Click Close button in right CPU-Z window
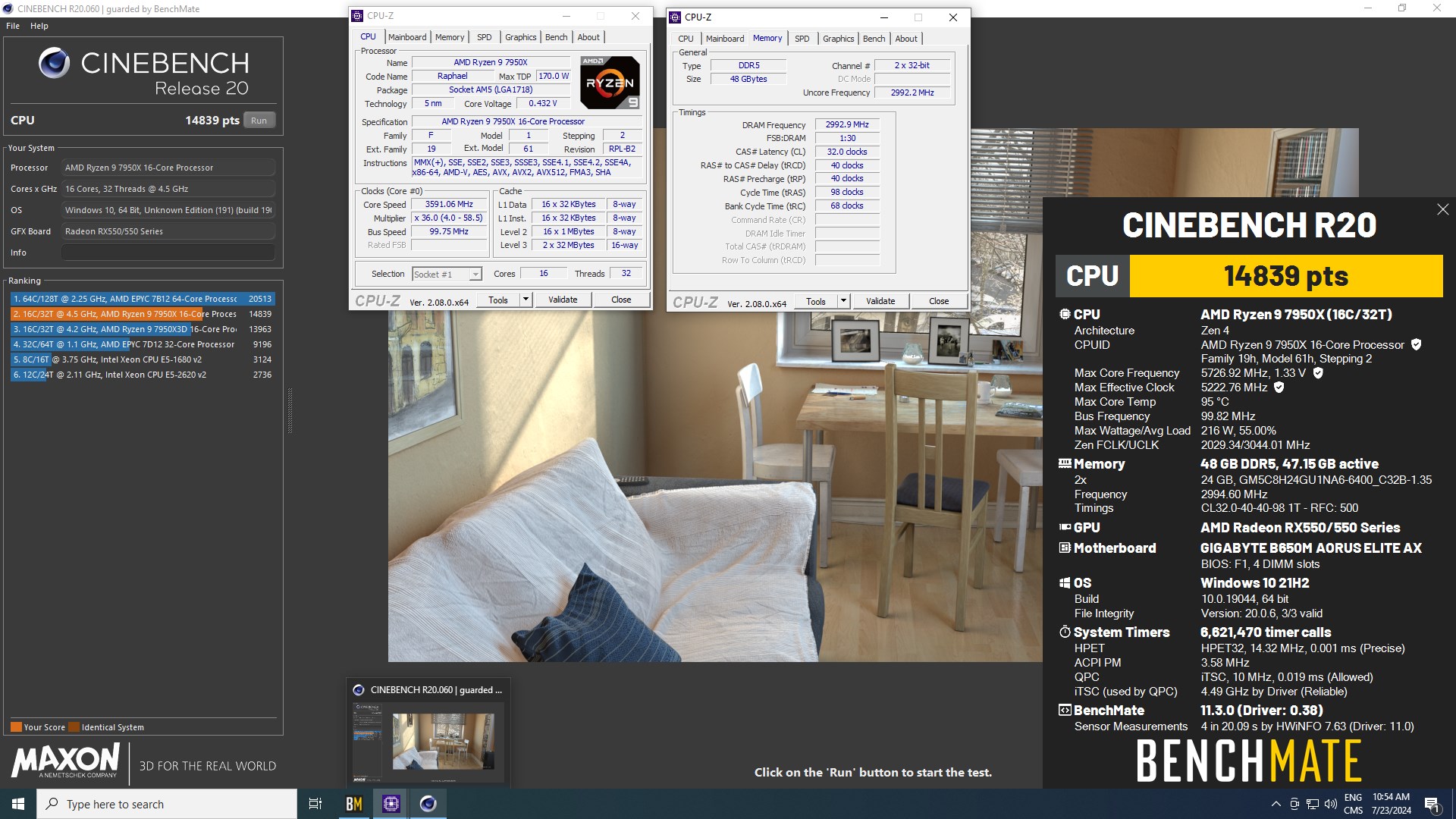 click(x=939, y=302)
